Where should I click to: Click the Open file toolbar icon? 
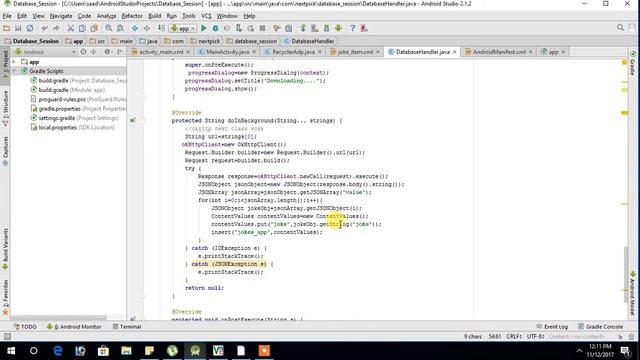tap(6, 28)
